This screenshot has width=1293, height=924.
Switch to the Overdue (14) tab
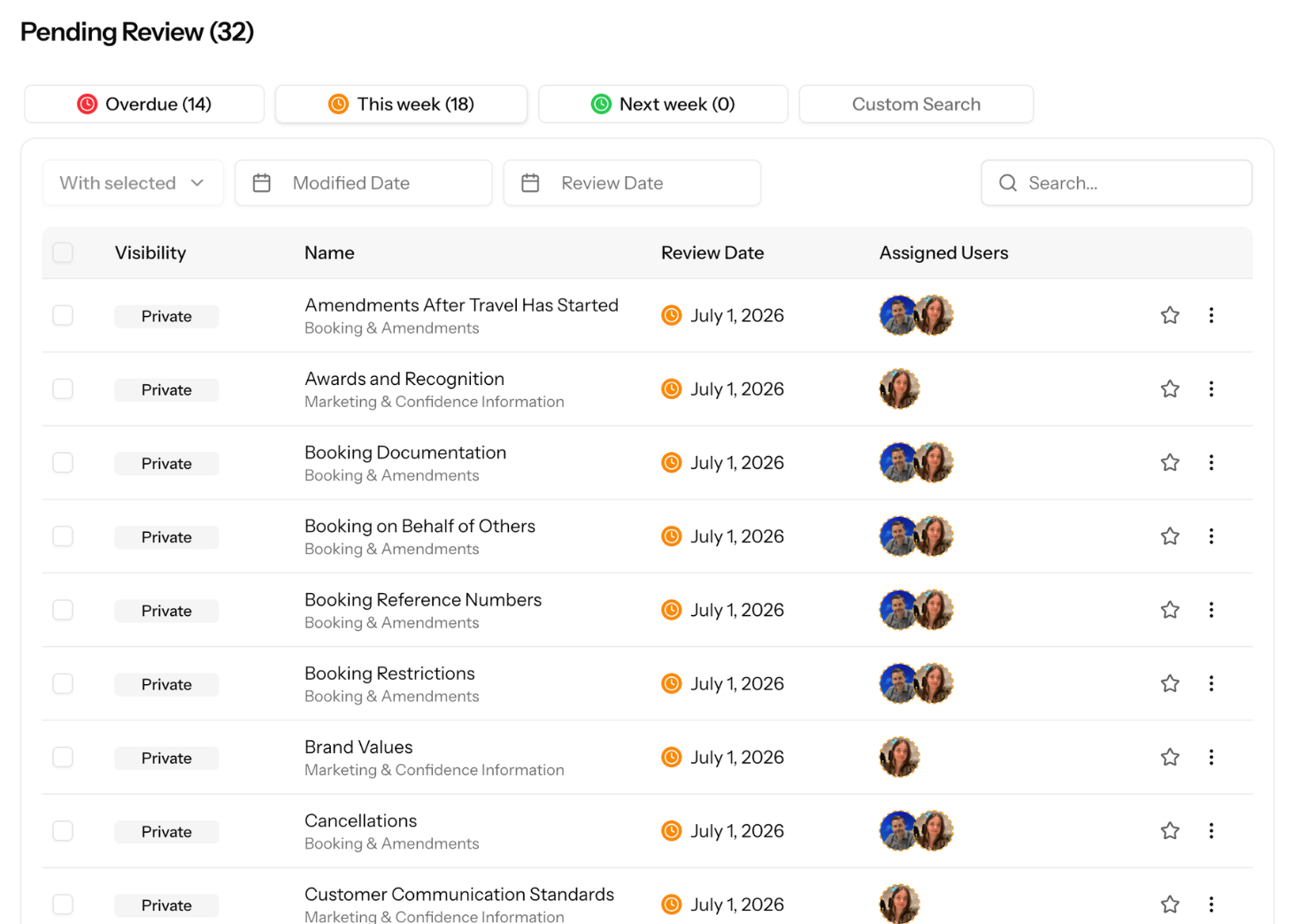tap(144, 104)
